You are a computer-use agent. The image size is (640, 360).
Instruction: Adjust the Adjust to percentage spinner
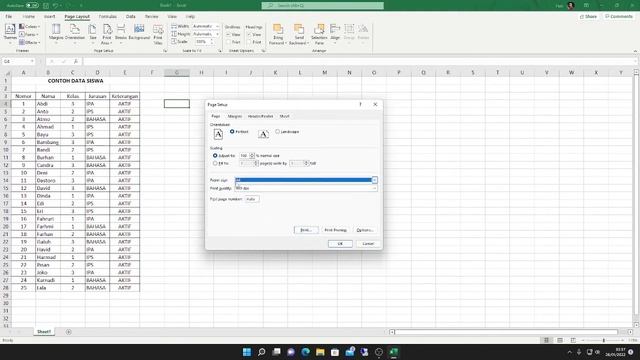252,156
